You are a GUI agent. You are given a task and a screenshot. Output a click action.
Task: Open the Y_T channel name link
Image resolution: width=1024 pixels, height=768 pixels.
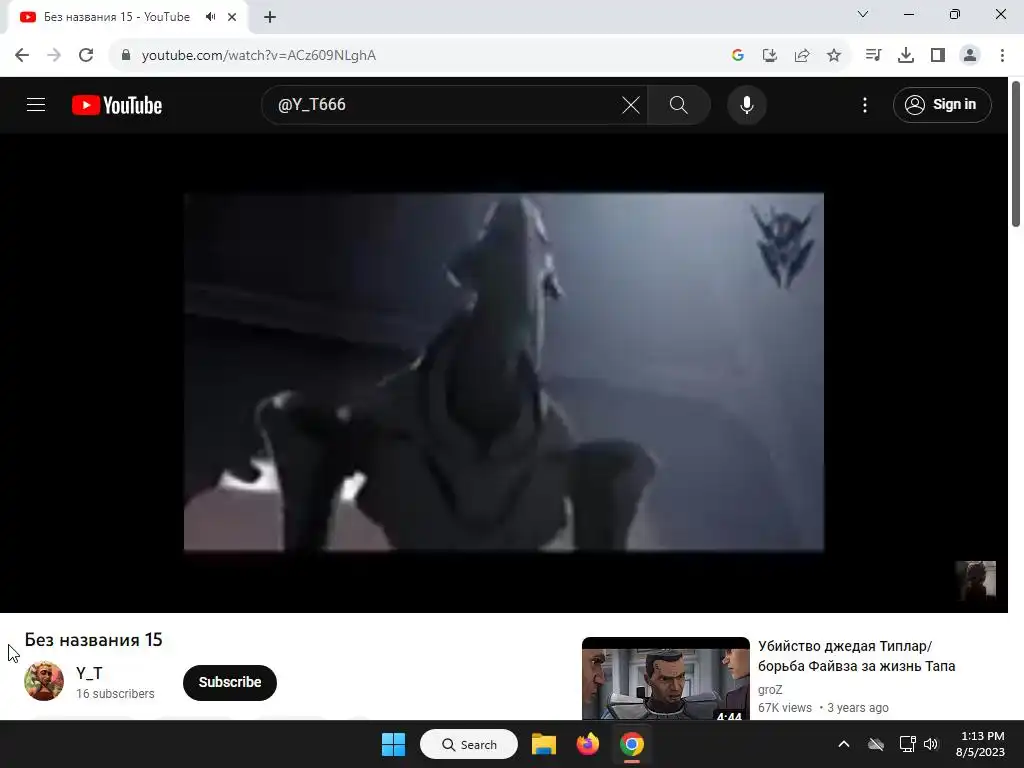pyautogui.click(x=89, y=673)
